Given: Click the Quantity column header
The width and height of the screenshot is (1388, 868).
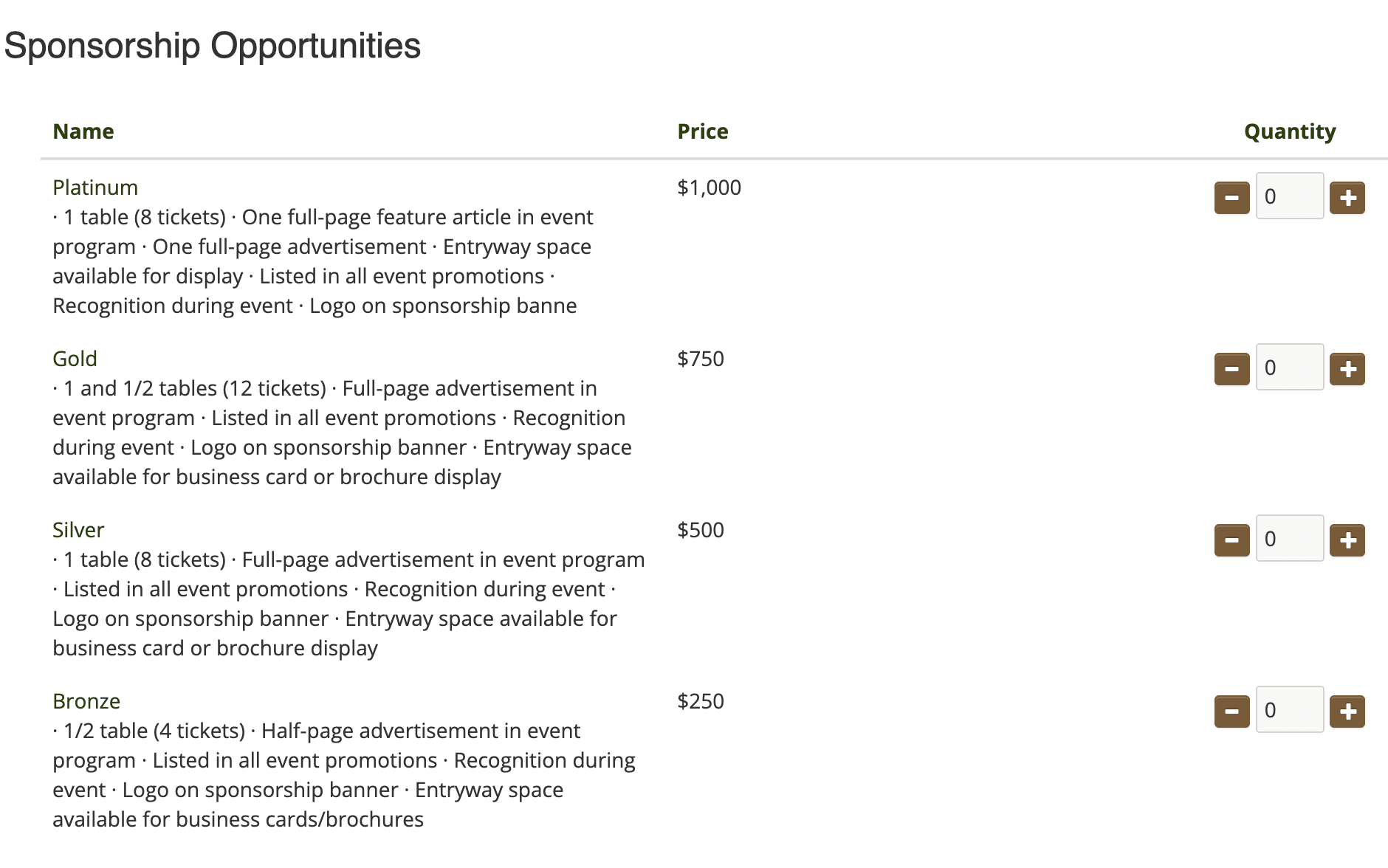Looking at the screenshot, I should coord(1290,131).
